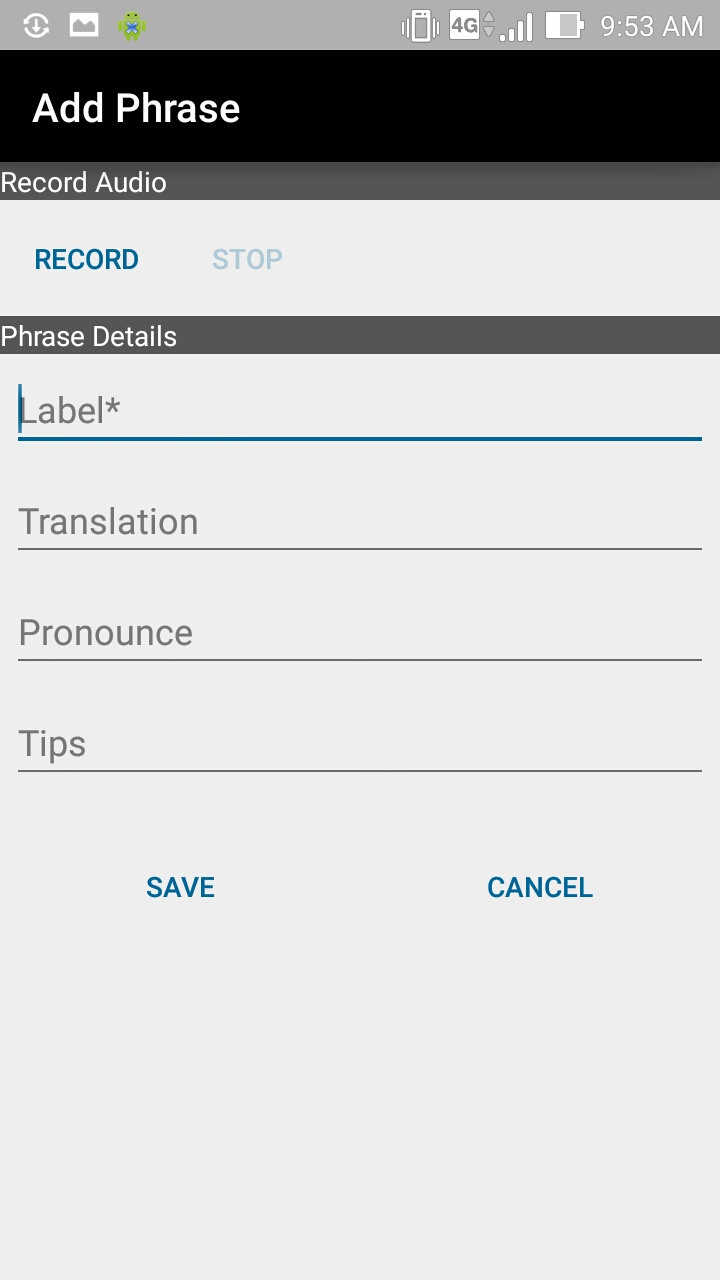This screenshot has height=1280, width=720.
Task: Open the screenshot notification icon
Action: point(83,25)
